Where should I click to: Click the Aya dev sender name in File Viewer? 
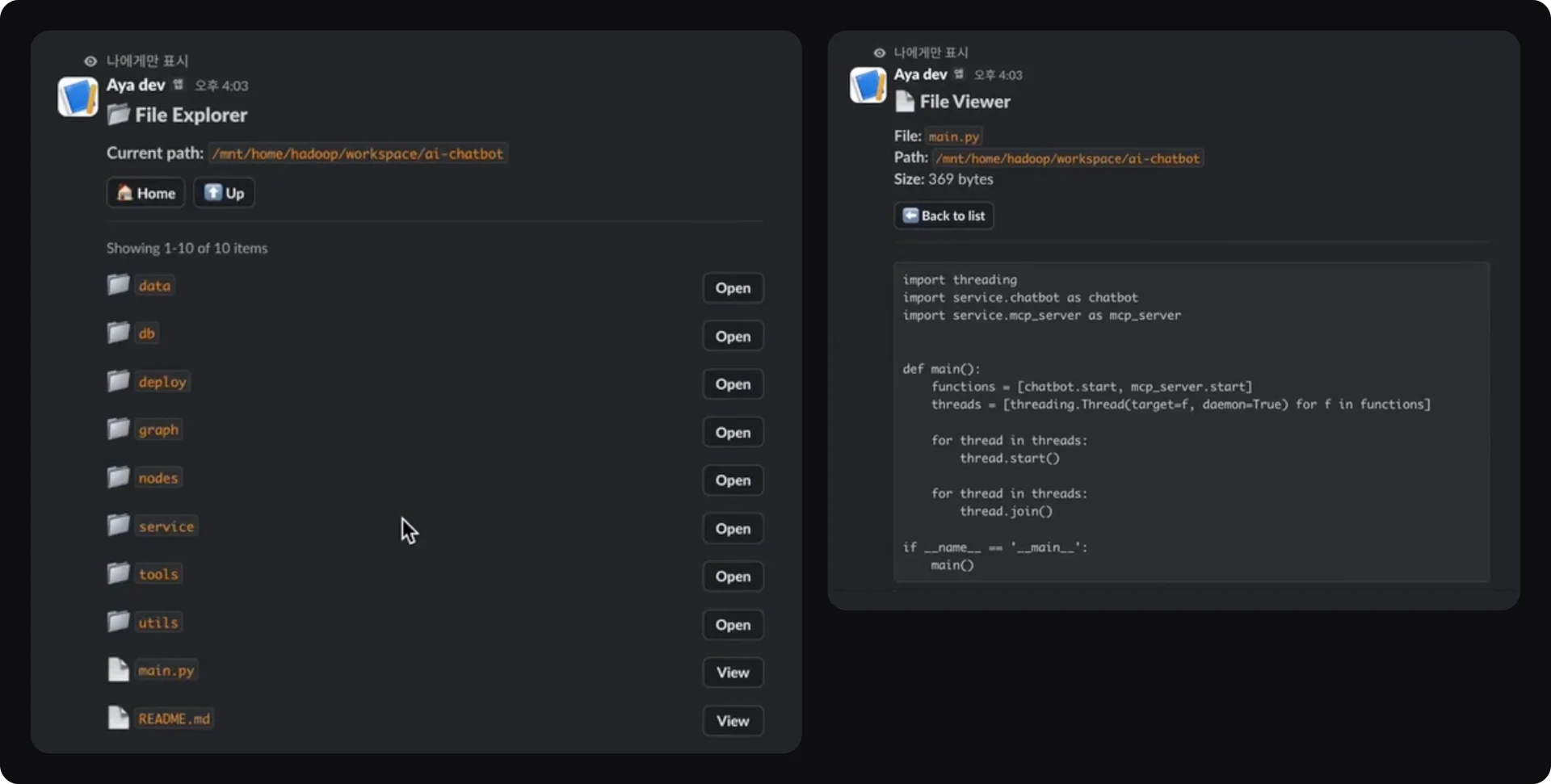coord(920,74)
